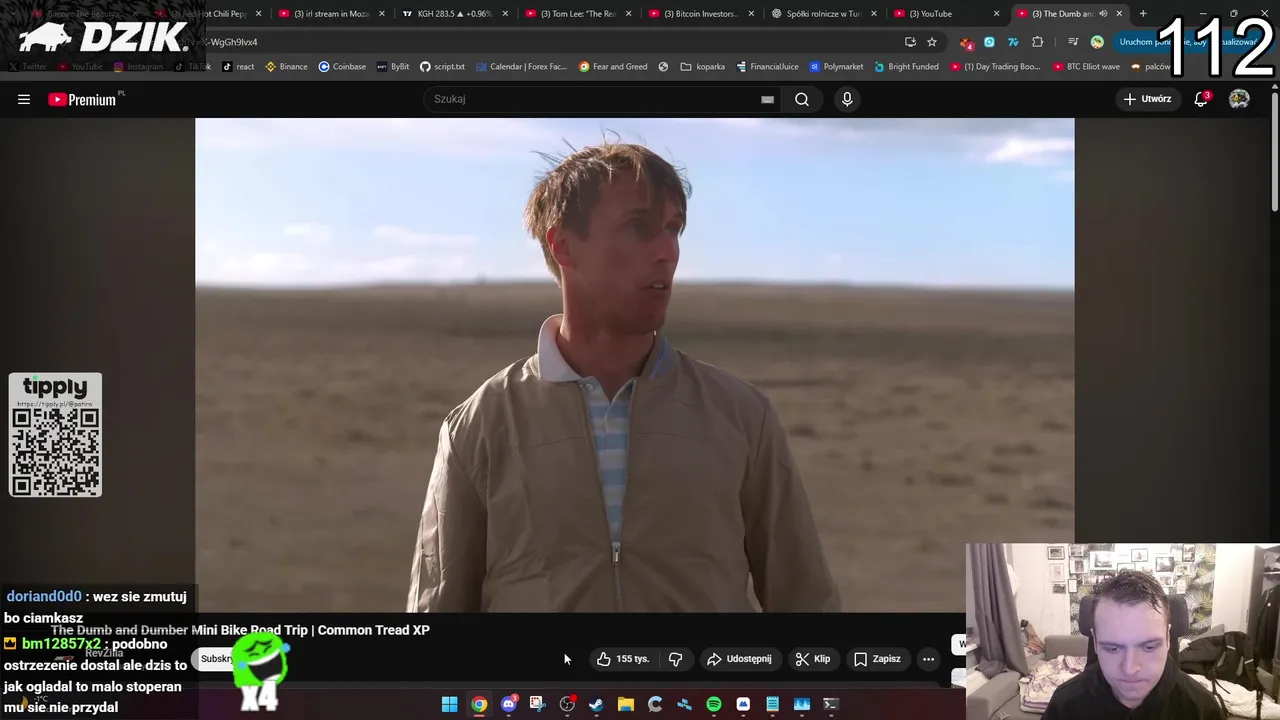1280x720 pixels.
Task: Open the ByBit bookmark
Action: tap(393, 67)
